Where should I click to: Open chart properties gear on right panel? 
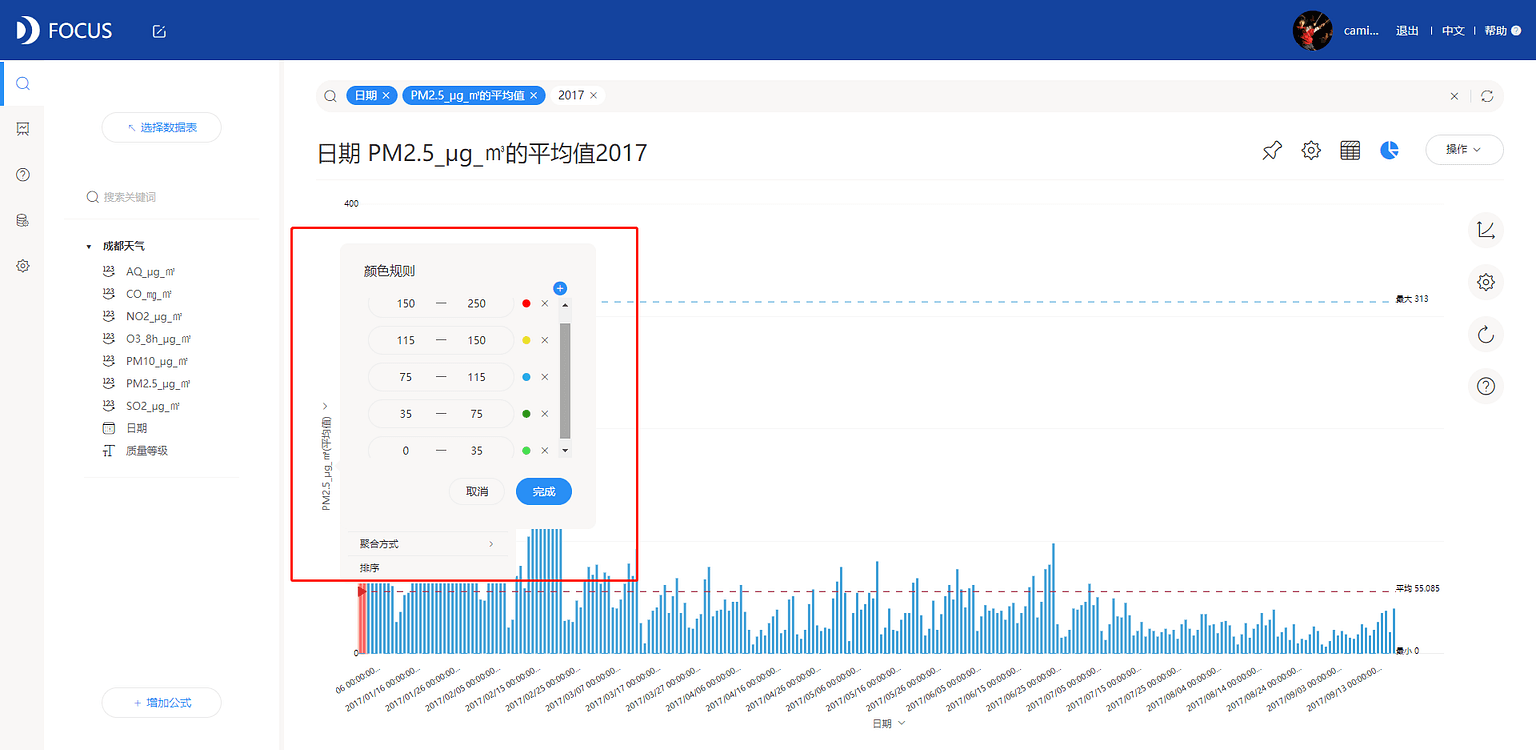pos(1486,282)
